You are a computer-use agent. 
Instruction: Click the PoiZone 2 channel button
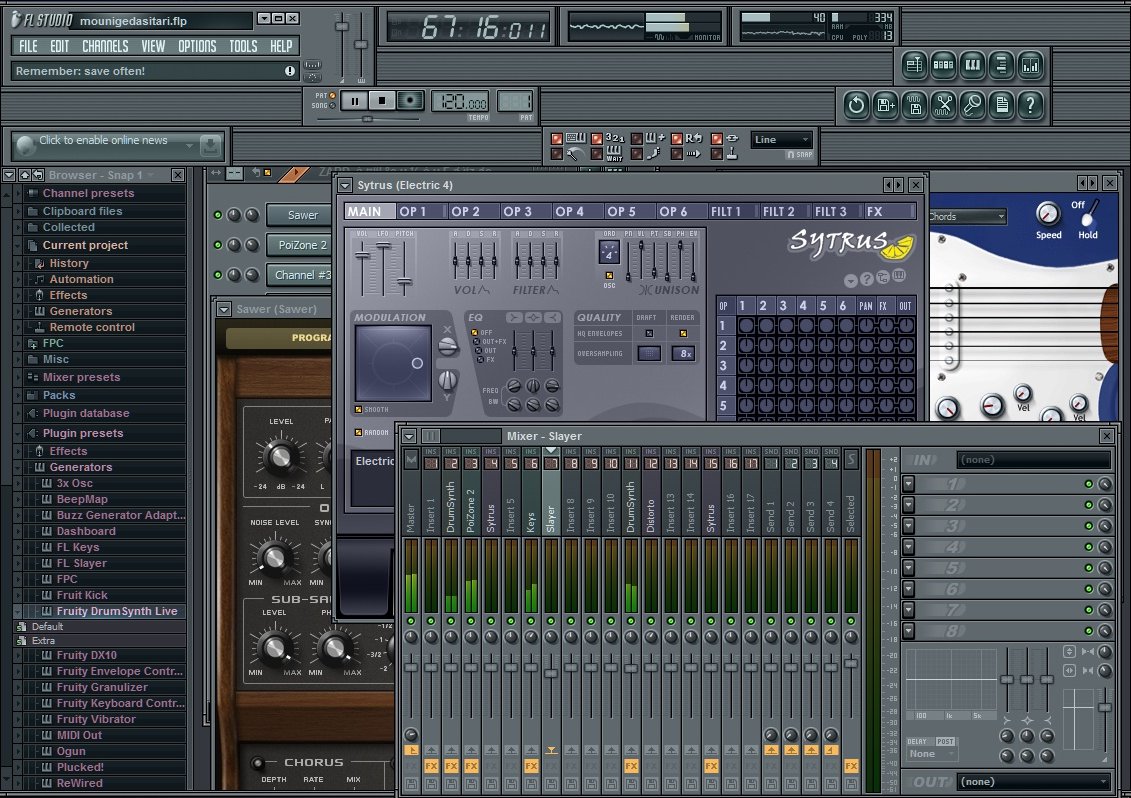[302, 245]
